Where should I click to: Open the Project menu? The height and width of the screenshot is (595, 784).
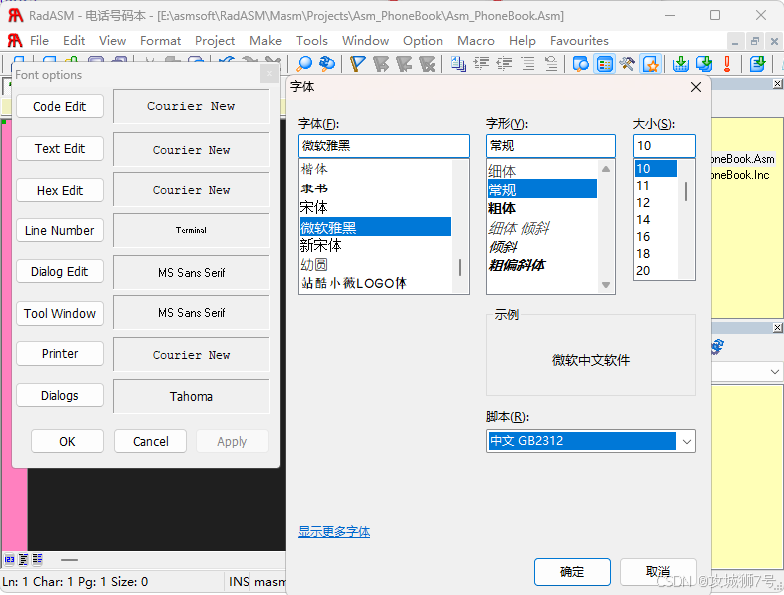(215, 40)
